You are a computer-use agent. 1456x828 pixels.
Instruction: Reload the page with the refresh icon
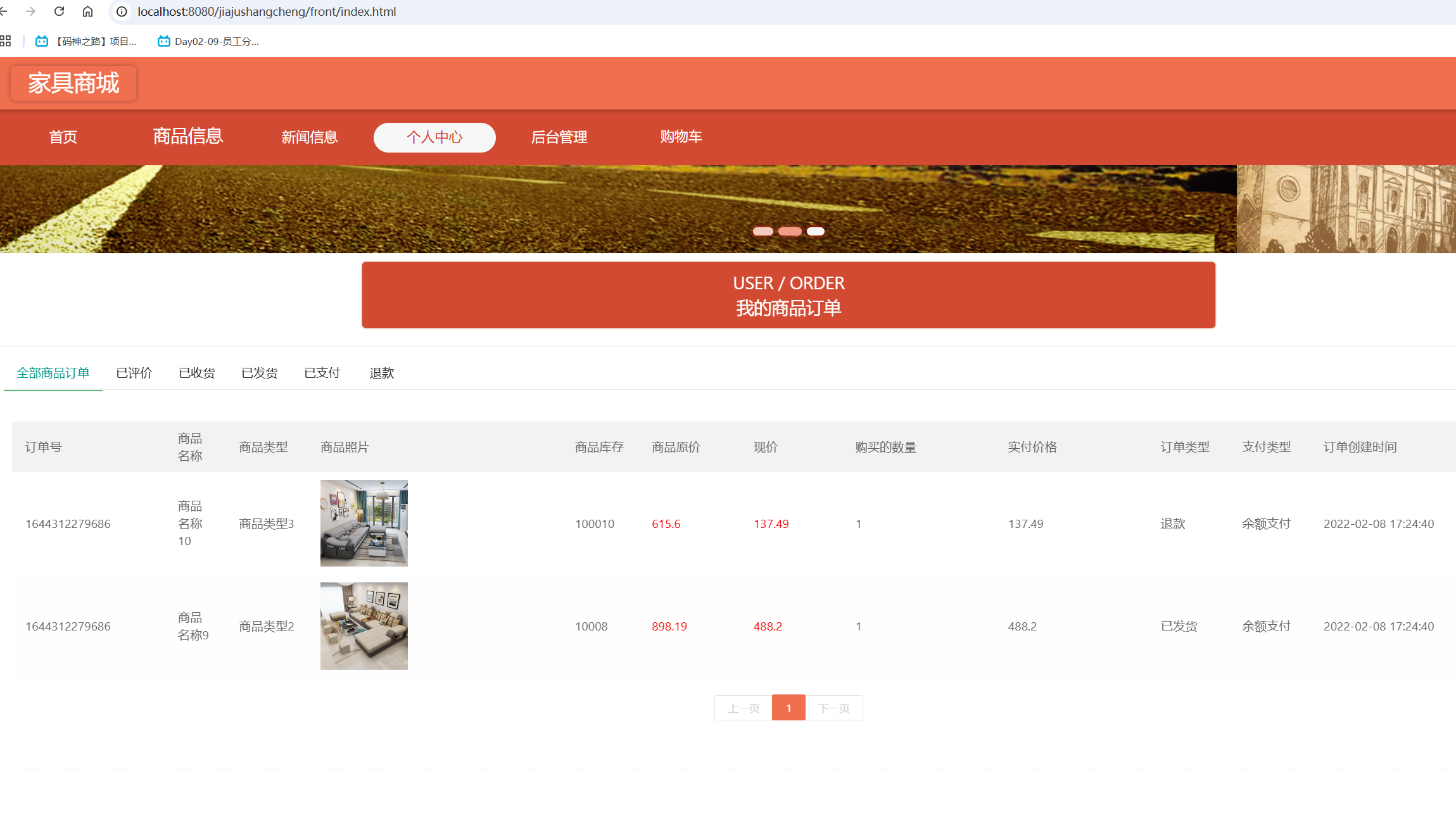(59, 11)
